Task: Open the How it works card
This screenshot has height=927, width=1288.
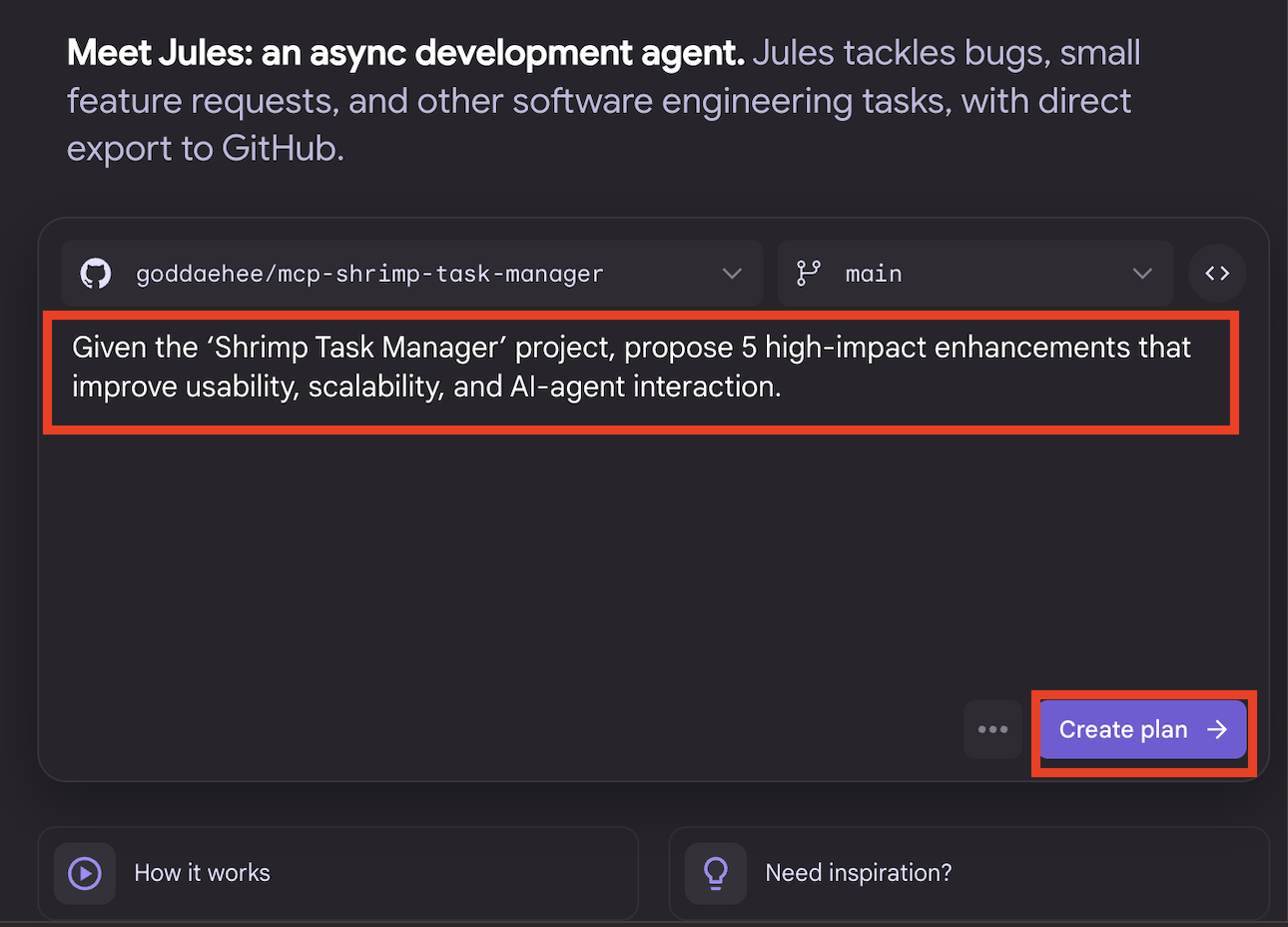Action: pos(338,873)
